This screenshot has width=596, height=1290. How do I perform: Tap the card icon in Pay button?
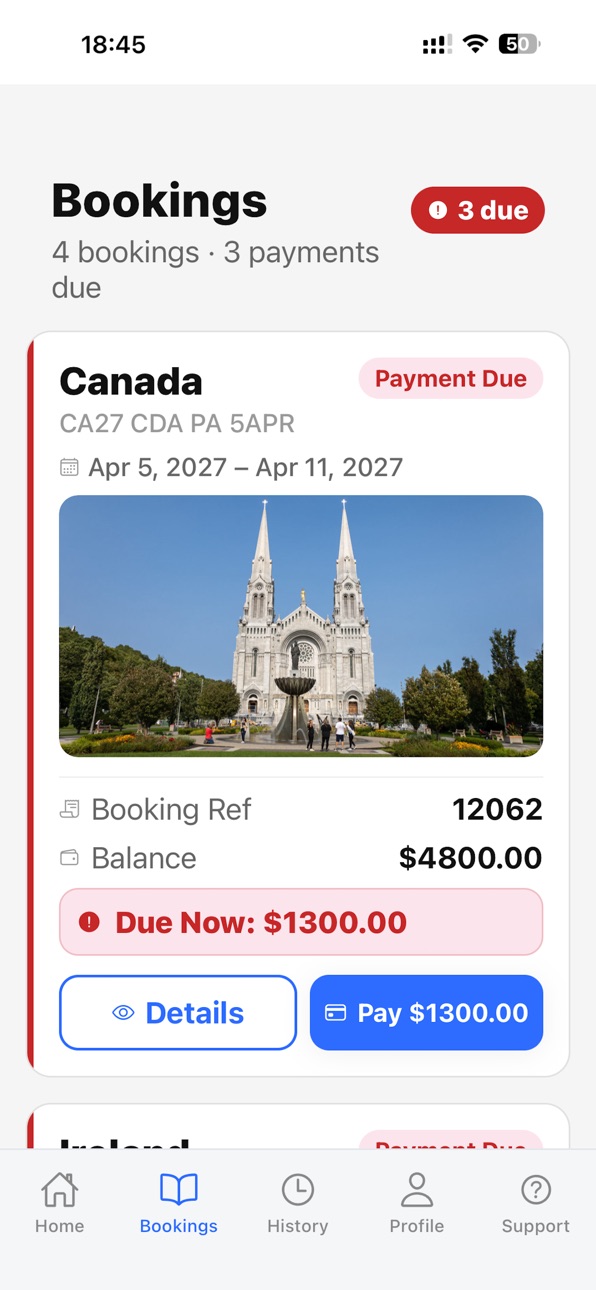[336, 1013]
